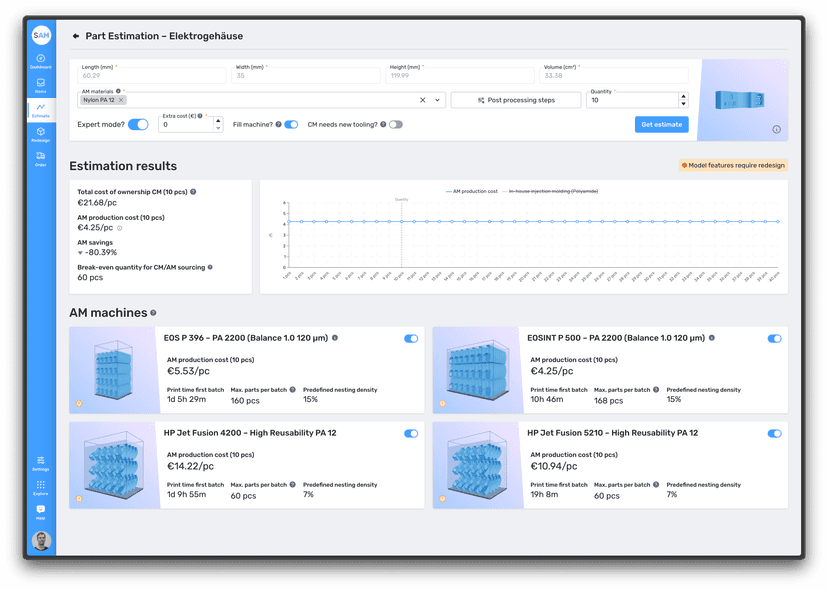Select the Estimate sidebar icon
This screenshot has height=590, width=828.
(x=41, y=110)
